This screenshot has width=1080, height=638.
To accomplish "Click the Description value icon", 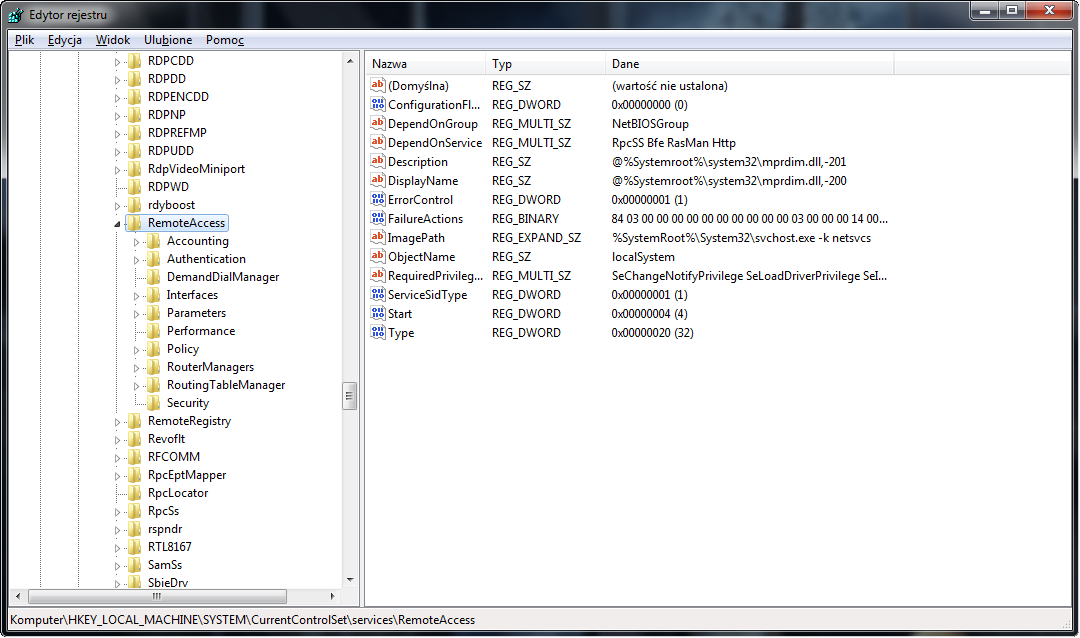I will pos(377,161).
